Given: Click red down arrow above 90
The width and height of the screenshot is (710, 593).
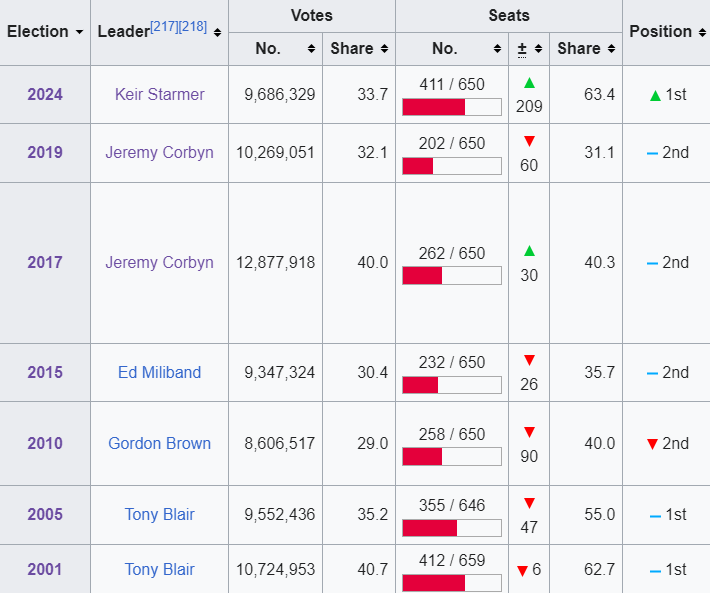Looking at the screenshot, I should point(529,432).
